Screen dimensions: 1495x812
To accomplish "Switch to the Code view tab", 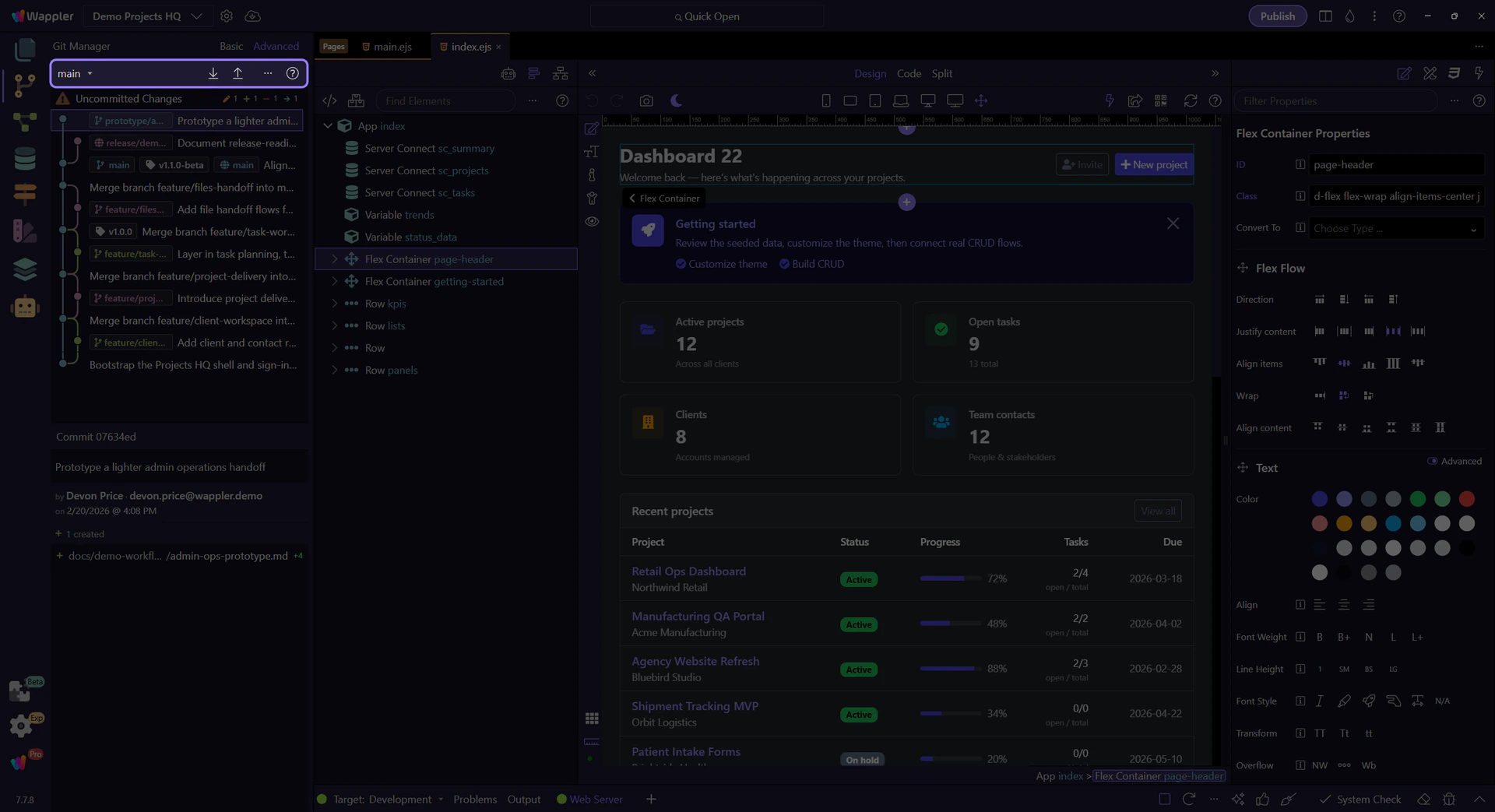I will tap(909, 73).
